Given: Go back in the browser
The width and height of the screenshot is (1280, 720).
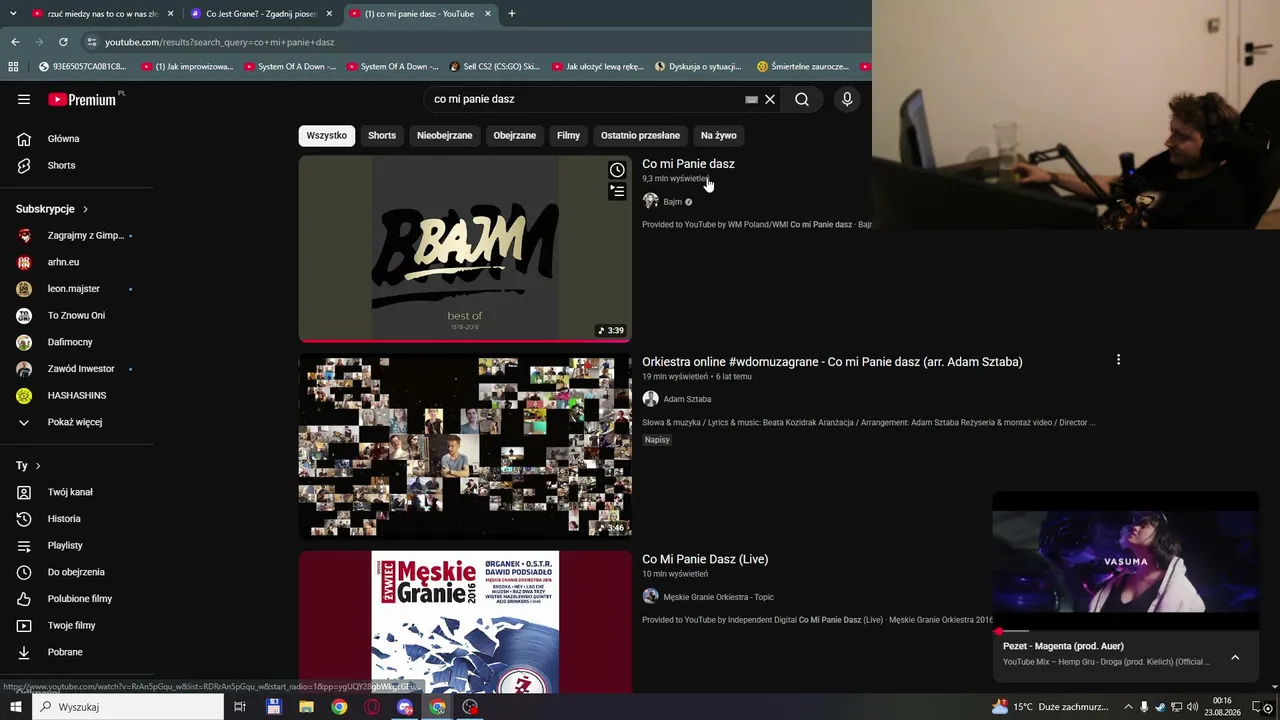Looking at the screenshot, I should 15,42.
